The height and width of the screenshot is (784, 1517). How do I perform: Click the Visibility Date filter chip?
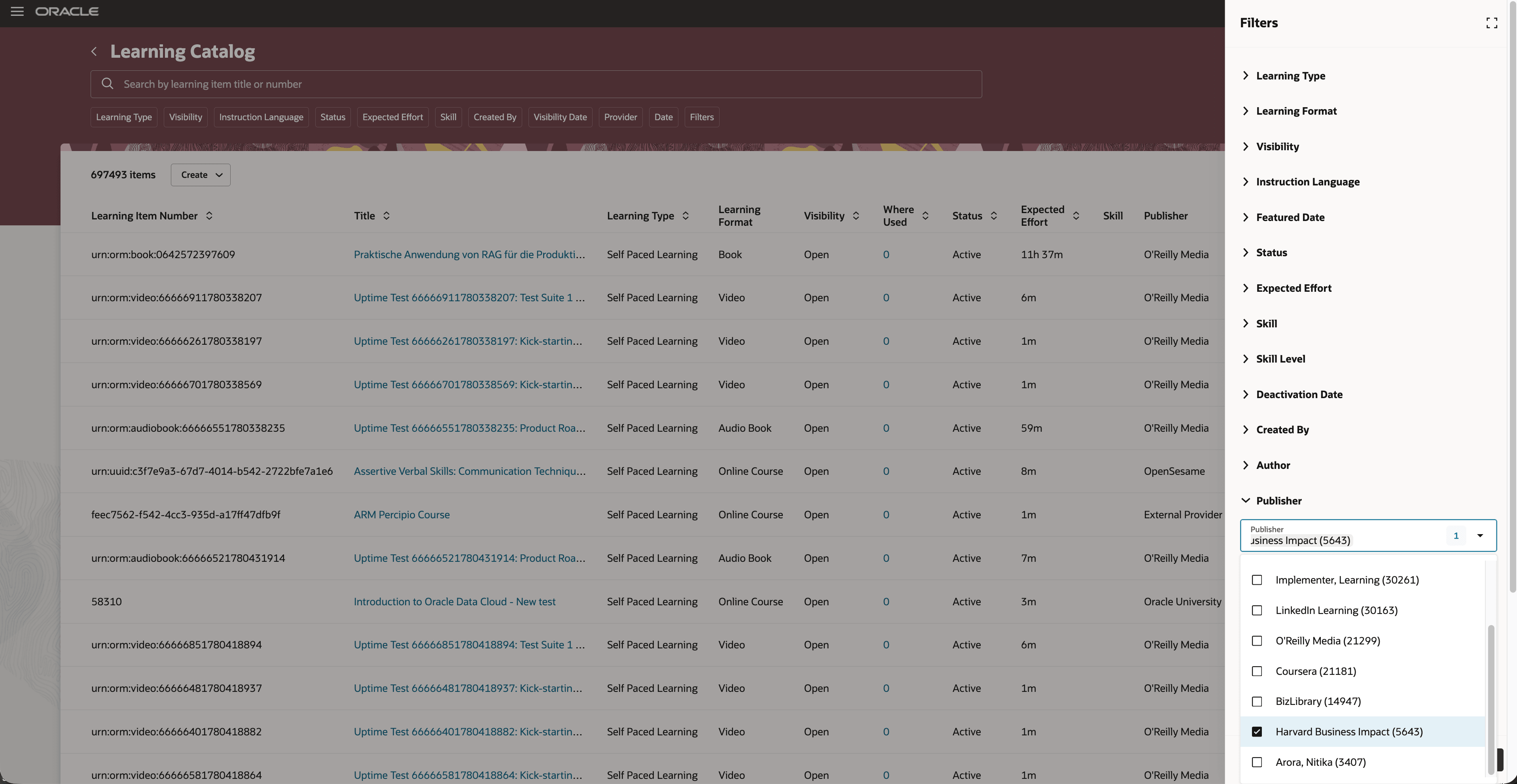tap(560, 117)
